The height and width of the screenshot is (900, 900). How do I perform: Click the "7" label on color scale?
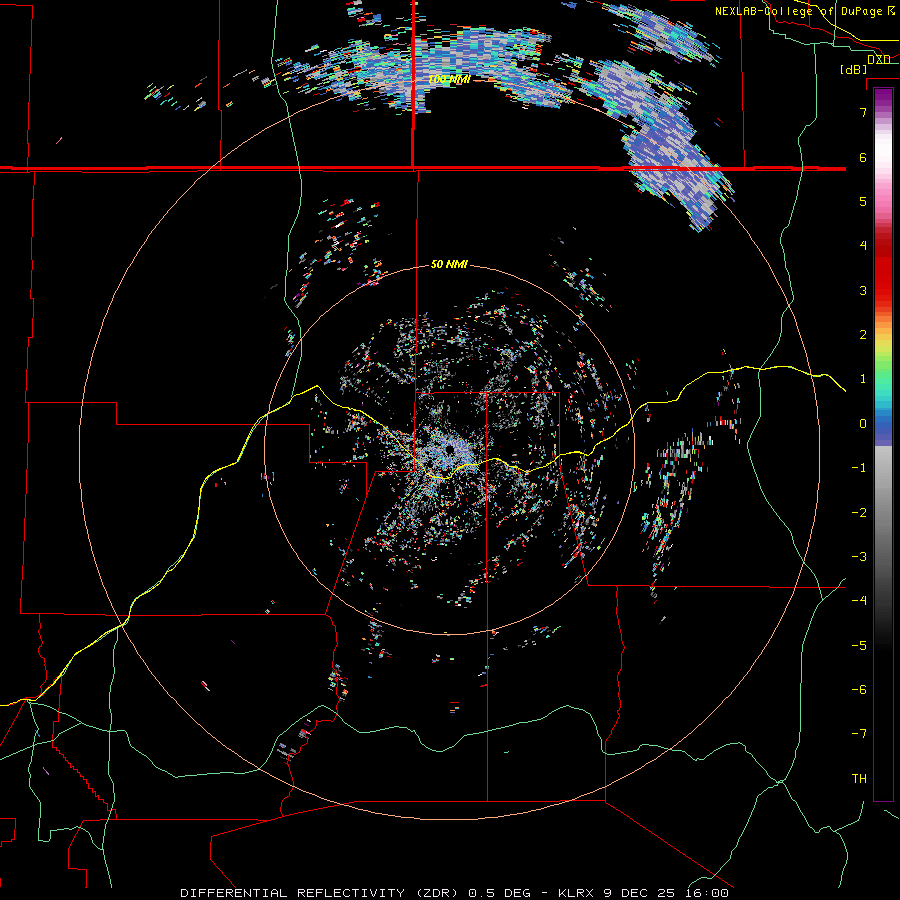point(863,112)
